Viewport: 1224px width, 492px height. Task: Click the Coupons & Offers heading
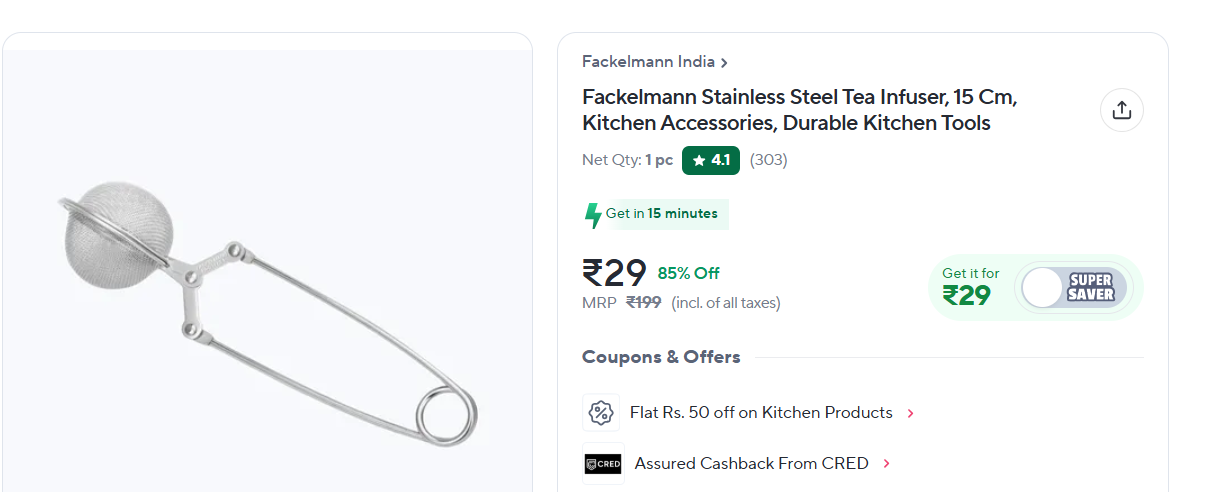(661, 357)
